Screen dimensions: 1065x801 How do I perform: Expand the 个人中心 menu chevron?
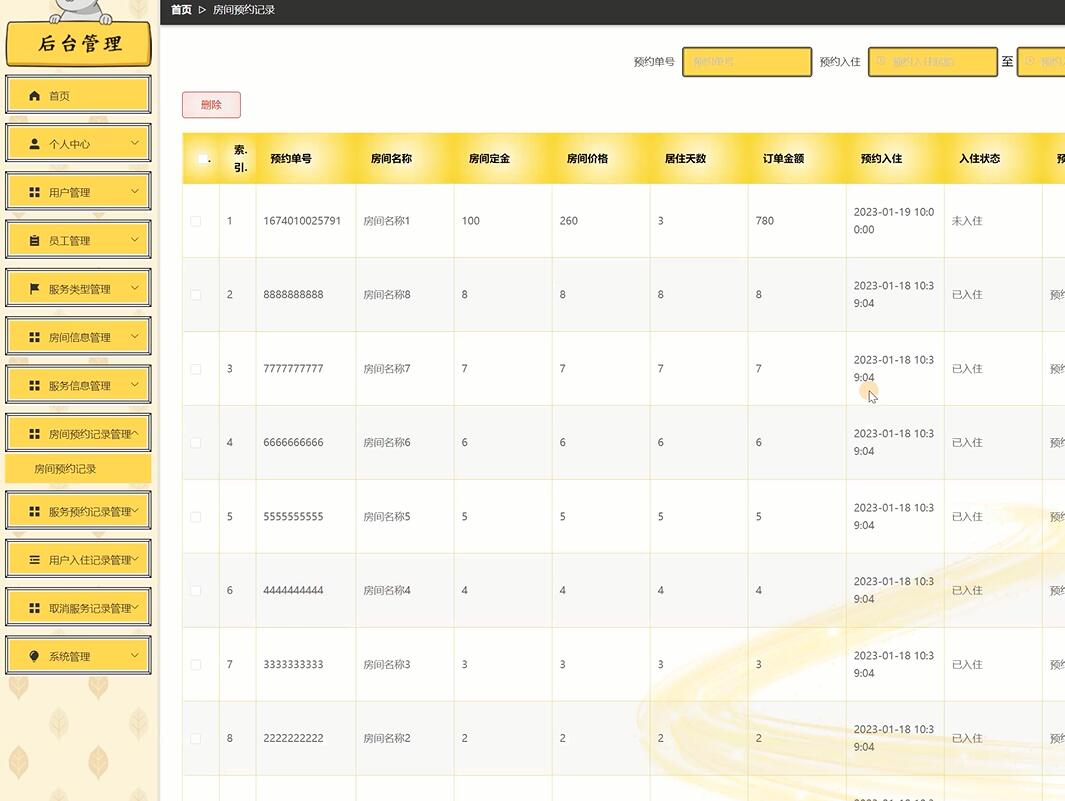134,143
